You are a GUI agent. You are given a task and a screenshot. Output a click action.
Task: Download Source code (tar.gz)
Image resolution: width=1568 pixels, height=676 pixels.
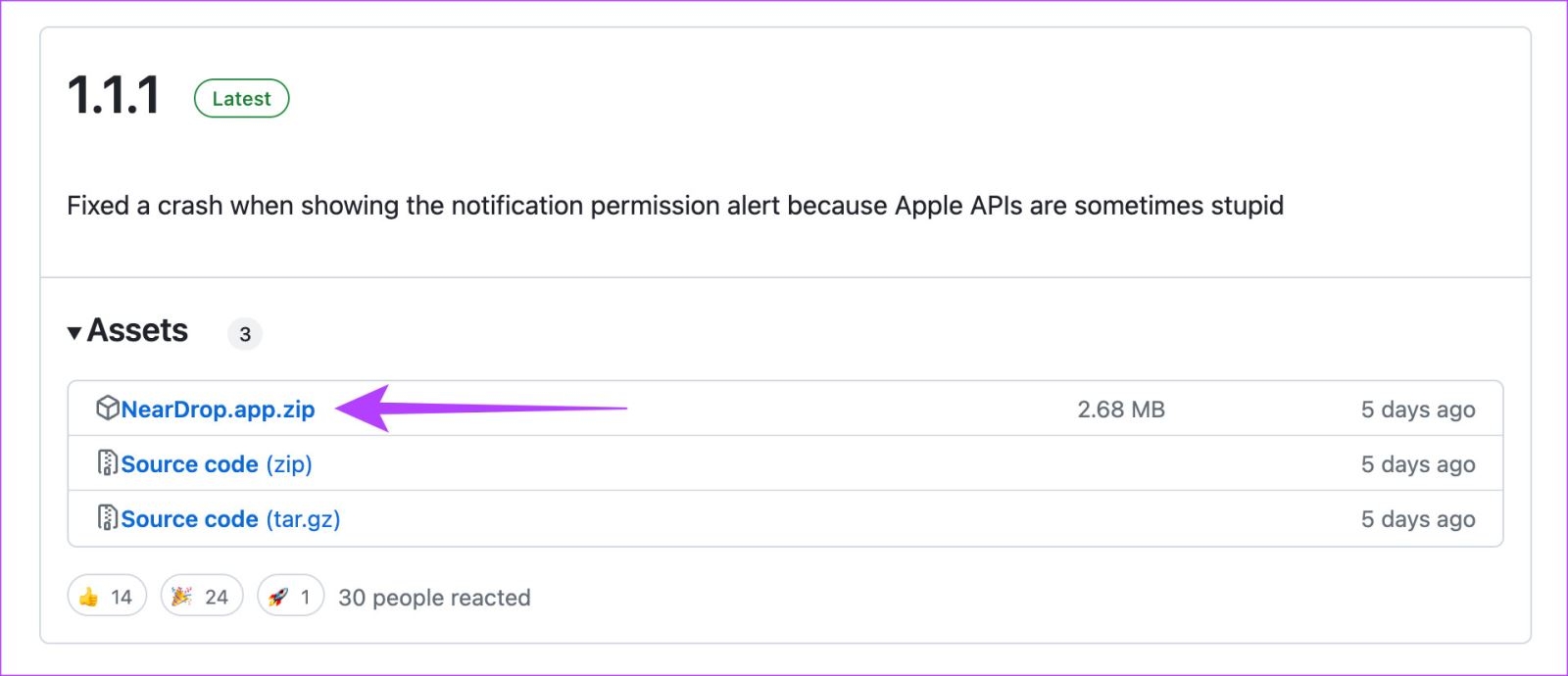pos(230,519)
